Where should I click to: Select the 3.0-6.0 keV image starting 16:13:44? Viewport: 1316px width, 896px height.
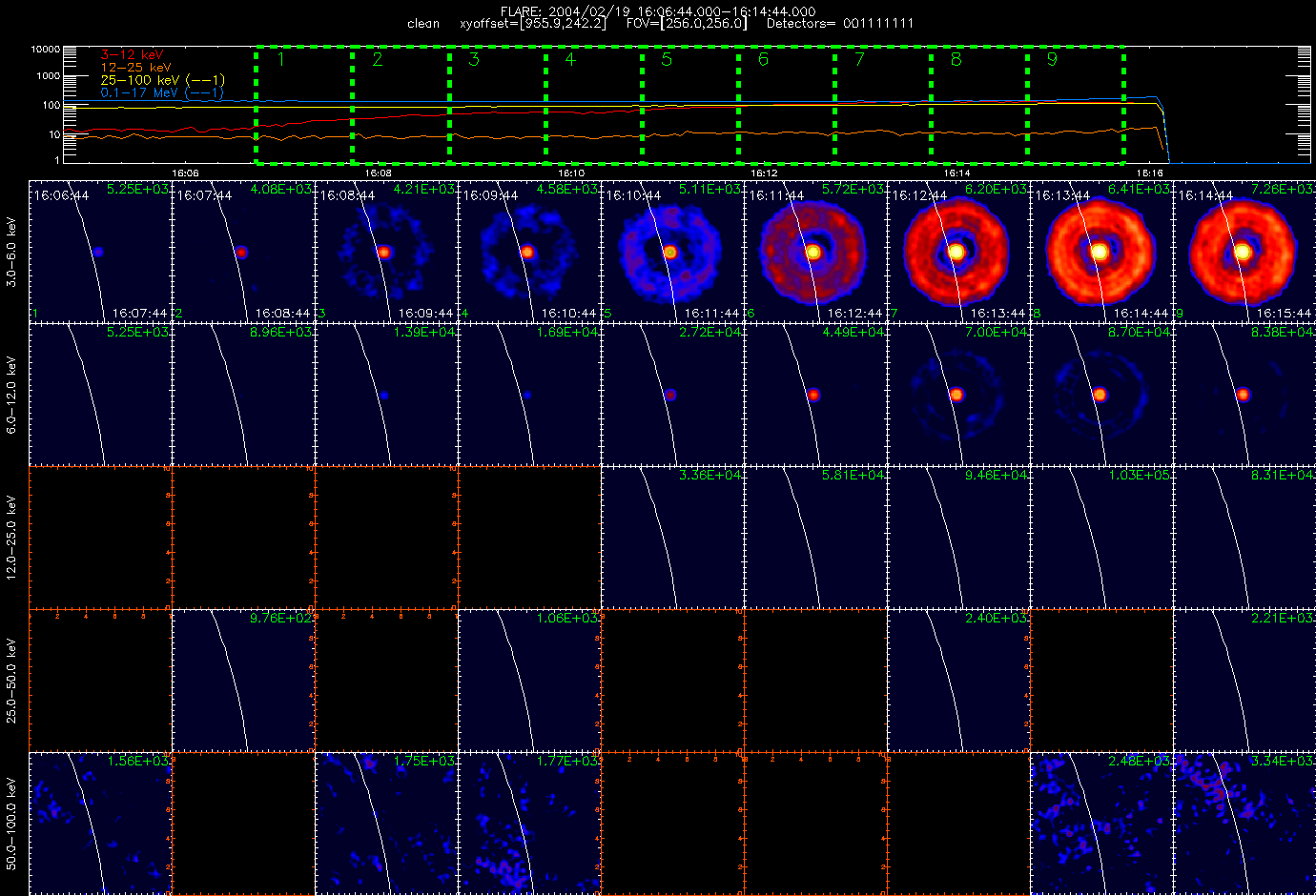point(1102,252)
